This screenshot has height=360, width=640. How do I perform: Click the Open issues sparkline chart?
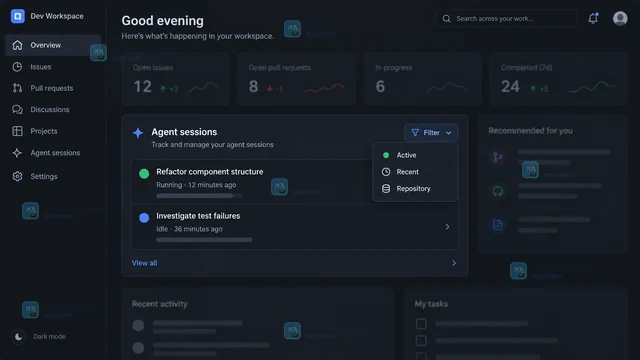203,87
